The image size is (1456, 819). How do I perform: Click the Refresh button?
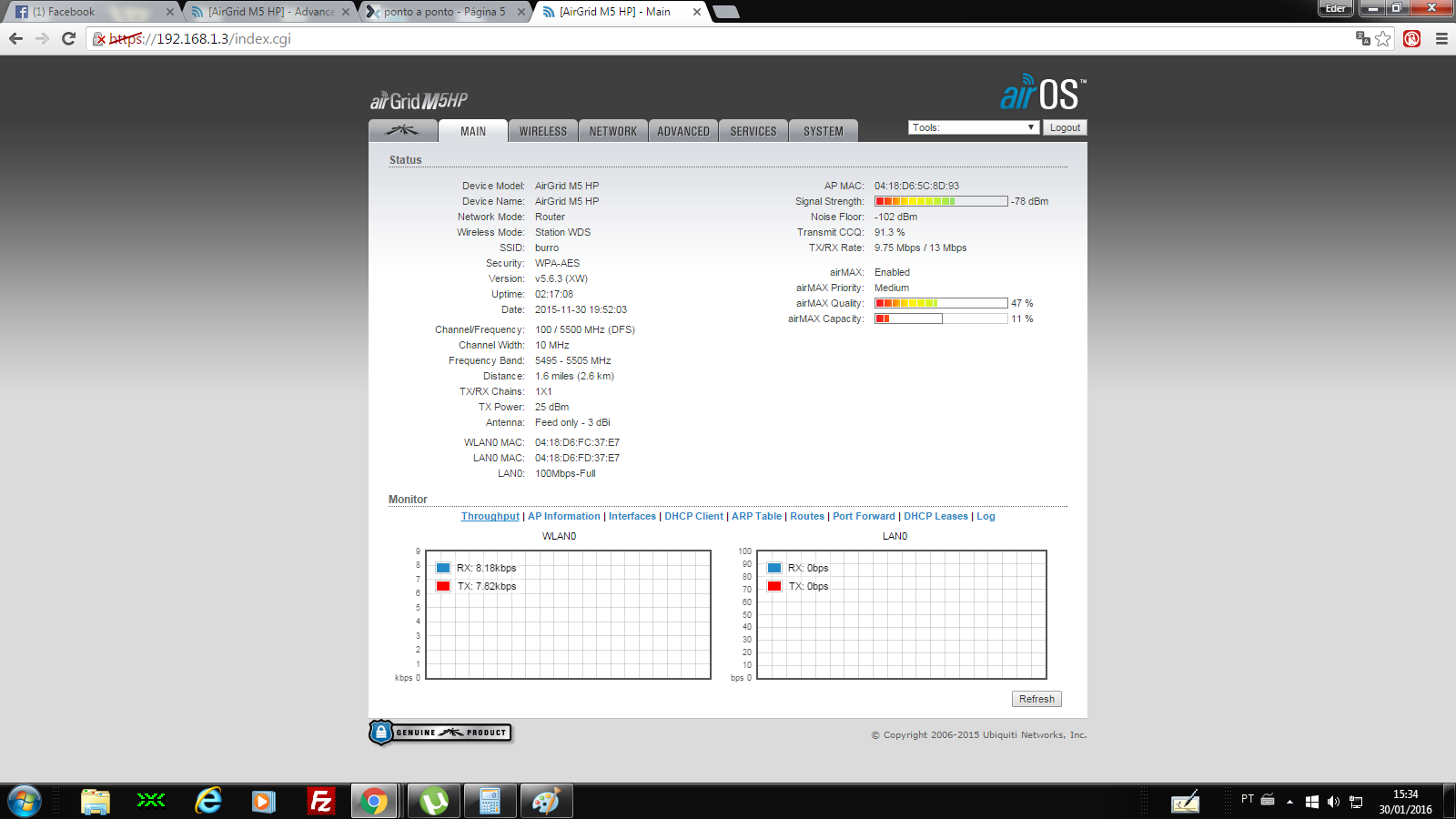(1036, 699)
